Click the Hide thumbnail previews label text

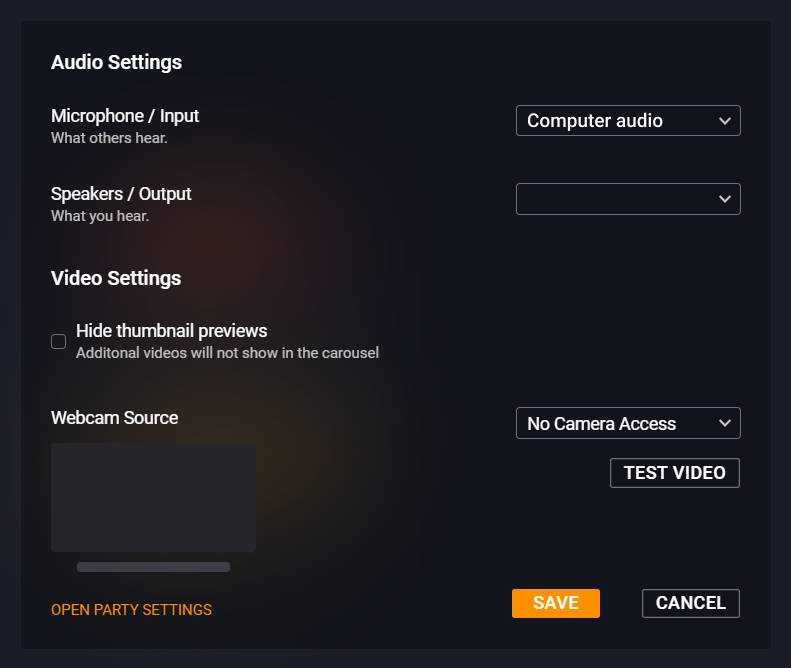click(171, 331)
